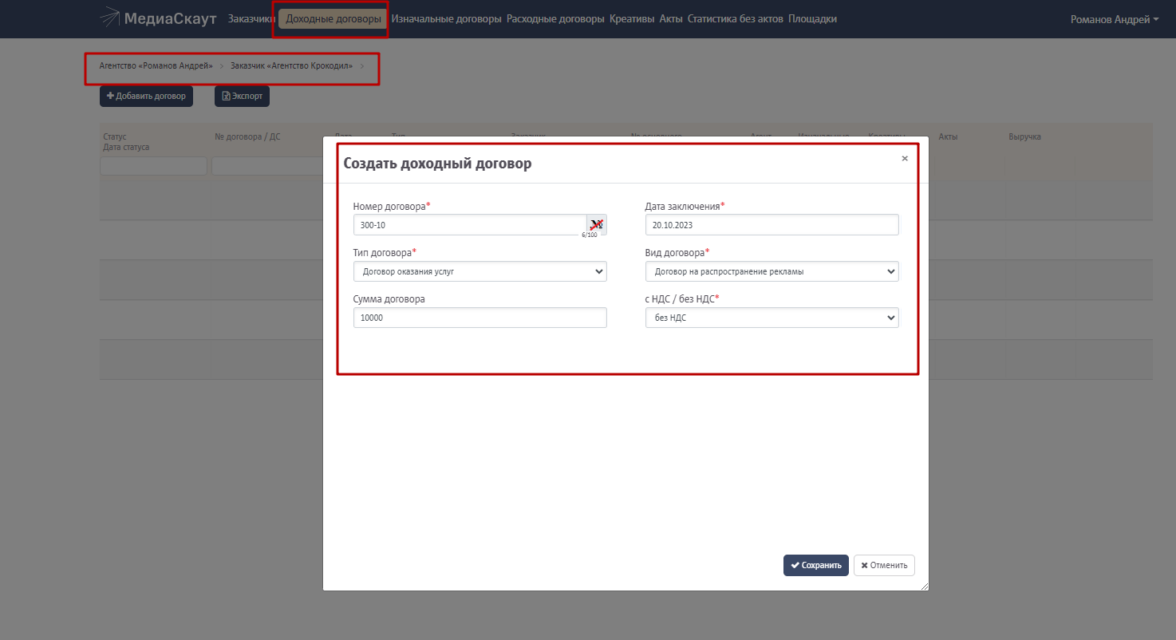
Task: Open the Креативы section
Action: (x=632, y=19)
